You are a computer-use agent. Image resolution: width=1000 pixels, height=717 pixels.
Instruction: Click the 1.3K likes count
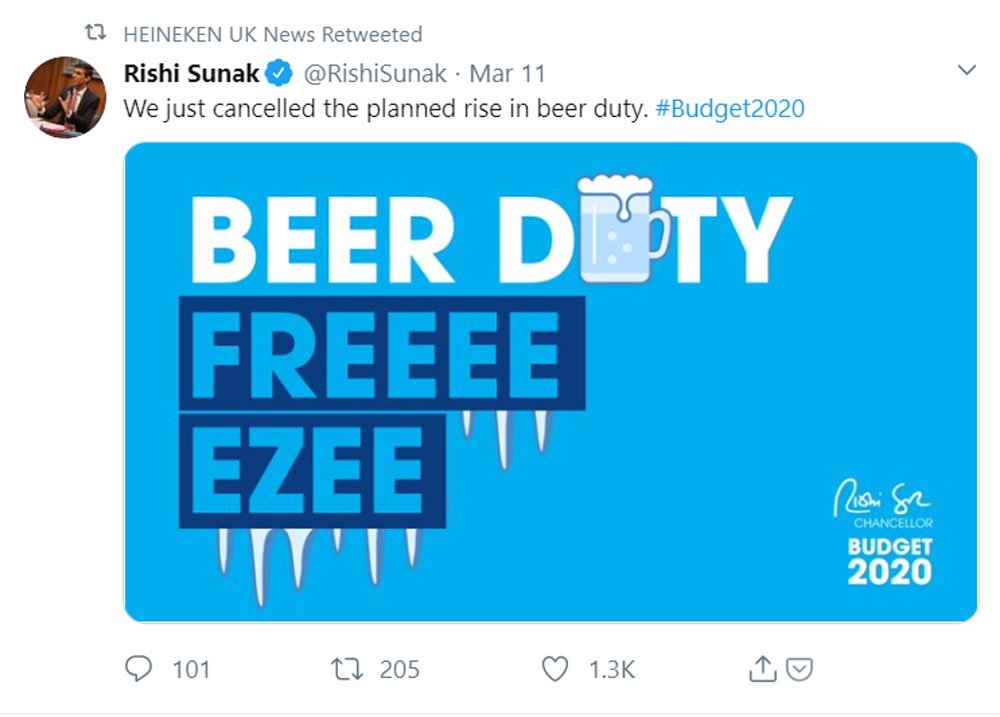tap(611, 669)
